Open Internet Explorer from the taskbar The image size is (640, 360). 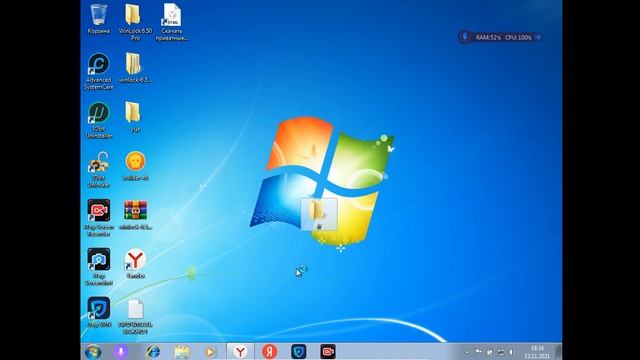(153, 351)
